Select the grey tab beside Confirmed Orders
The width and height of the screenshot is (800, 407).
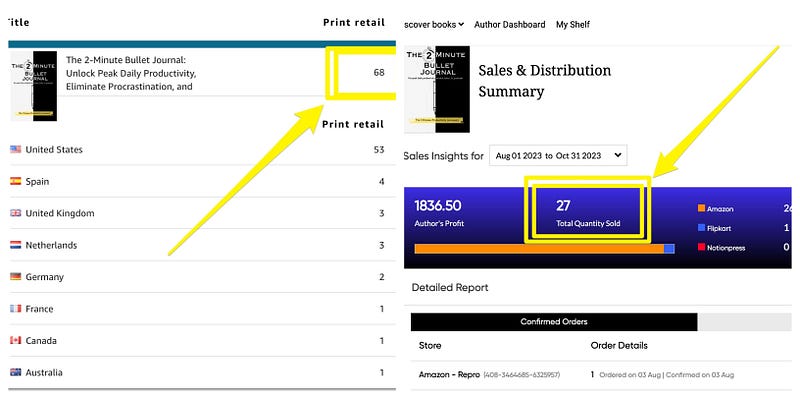(x=744, y=322)
